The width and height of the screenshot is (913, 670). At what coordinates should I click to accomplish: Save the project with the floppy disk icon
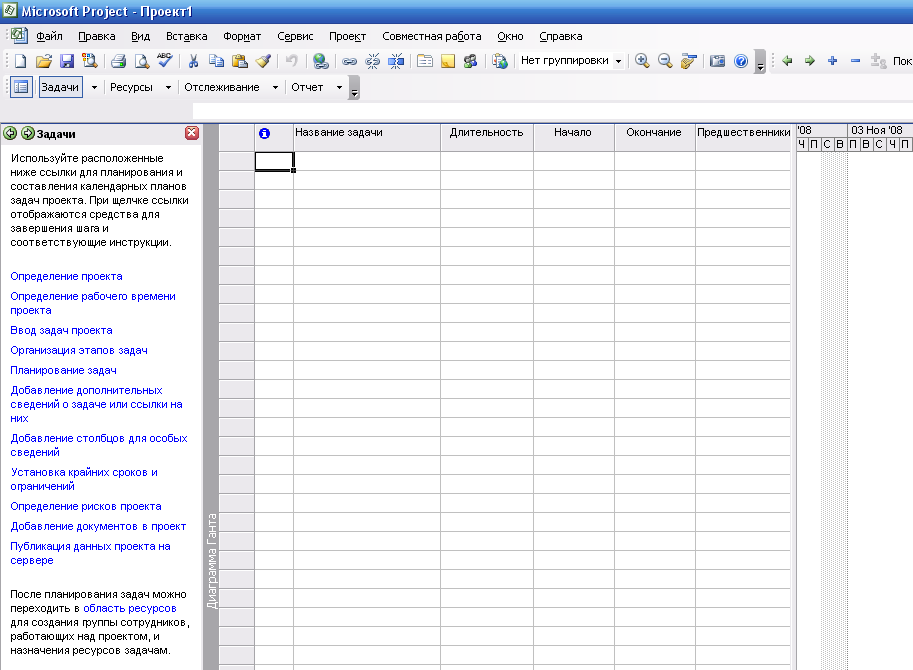tap(67, 61)
